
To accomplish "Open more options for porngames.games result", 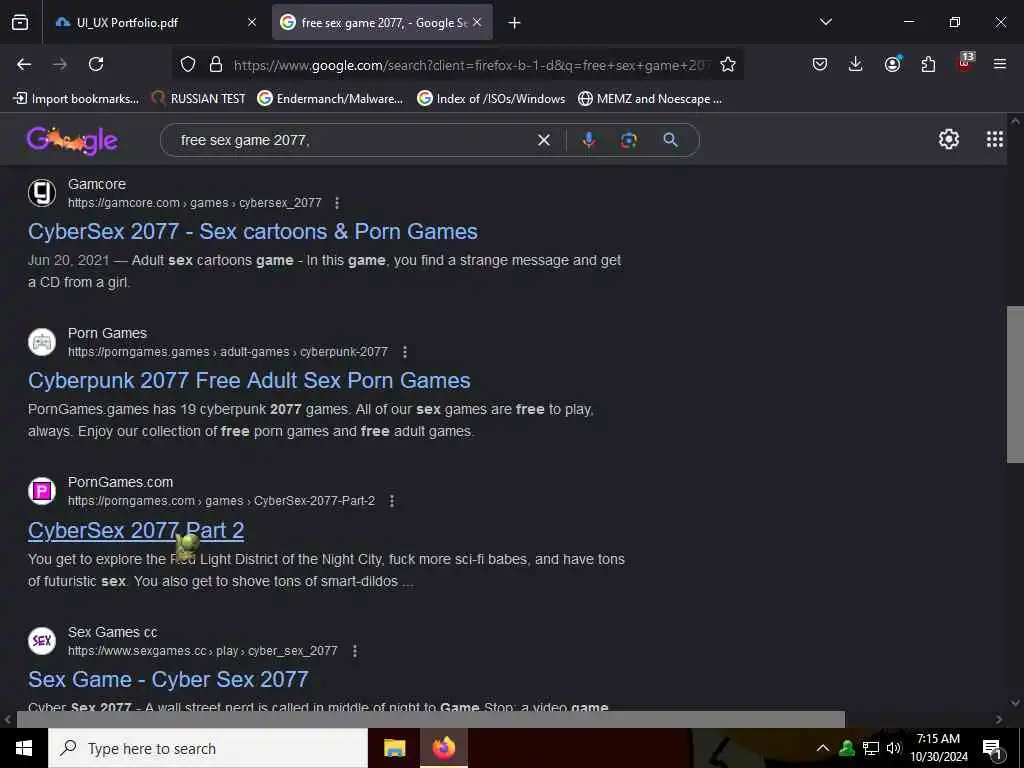I will 405,352.
